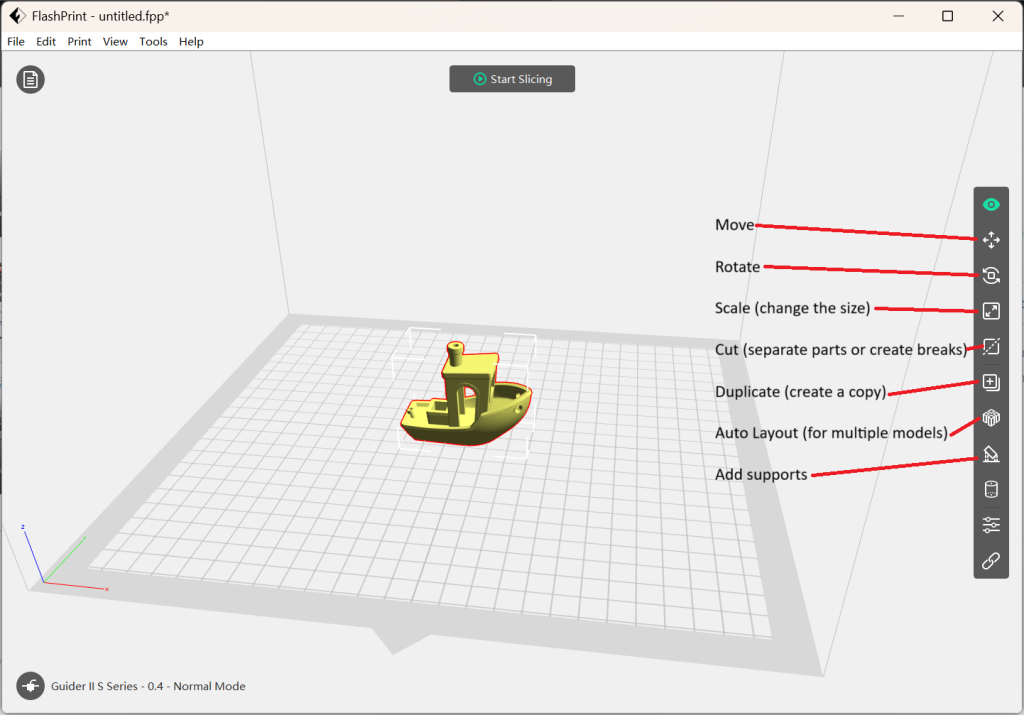
Task: Click the cylinder icon in right toolbar
Action: coord(991,489)
